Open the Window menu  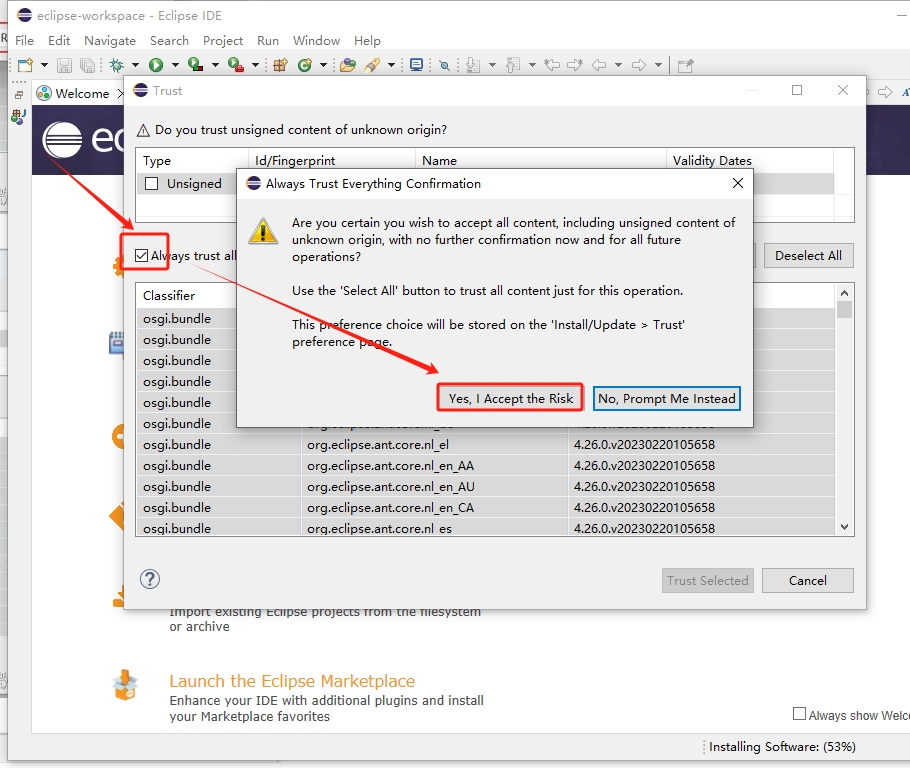tap(316, 41)
